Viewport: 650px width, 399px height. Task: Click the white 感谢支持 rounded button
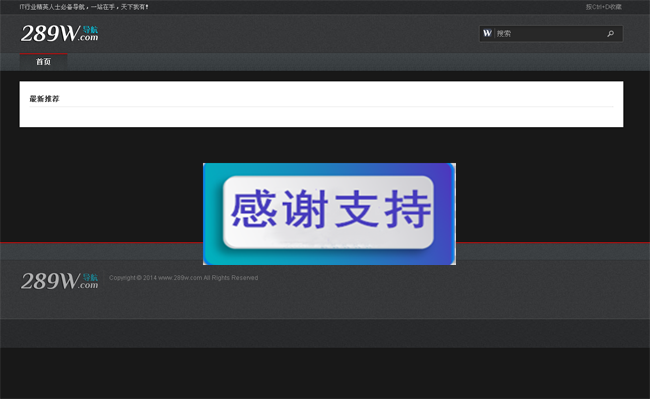click(328, 212)
